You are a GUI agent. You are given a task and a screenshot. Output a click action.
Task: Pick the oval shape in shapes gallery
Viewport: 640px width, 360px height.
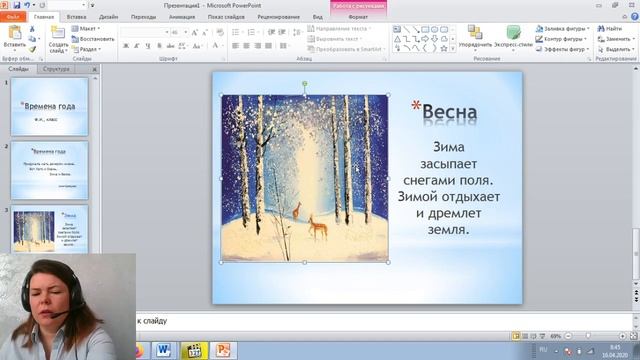pos(434,29)
